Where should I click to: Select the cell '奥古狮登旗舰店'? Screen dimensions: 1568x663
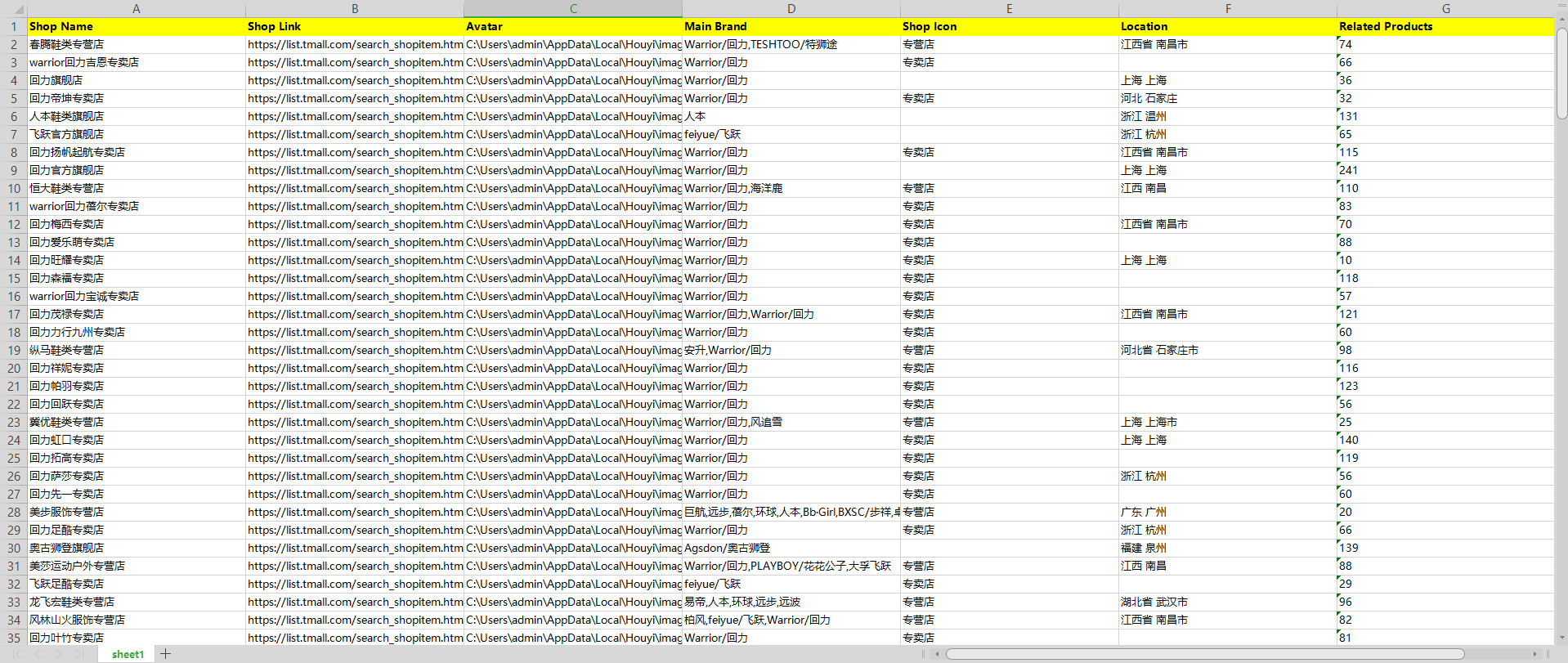coord(137,548)
